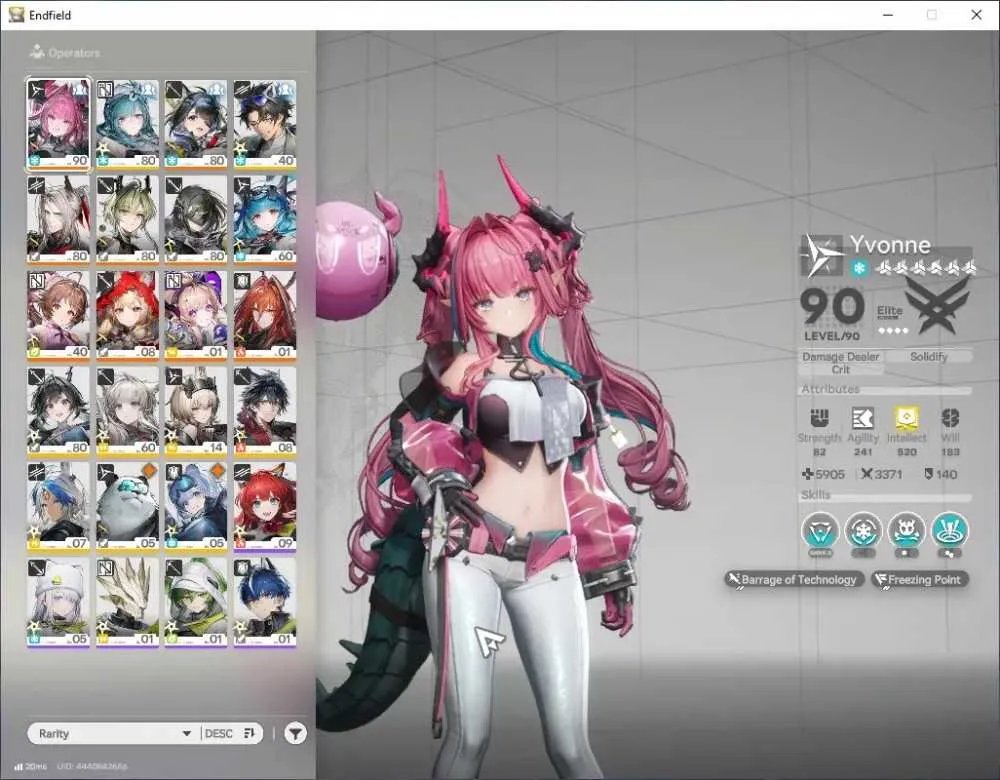View the fourth teal skill icon
The height and width of the screenshot is (780, 1000).
click(x=950, y=531)
